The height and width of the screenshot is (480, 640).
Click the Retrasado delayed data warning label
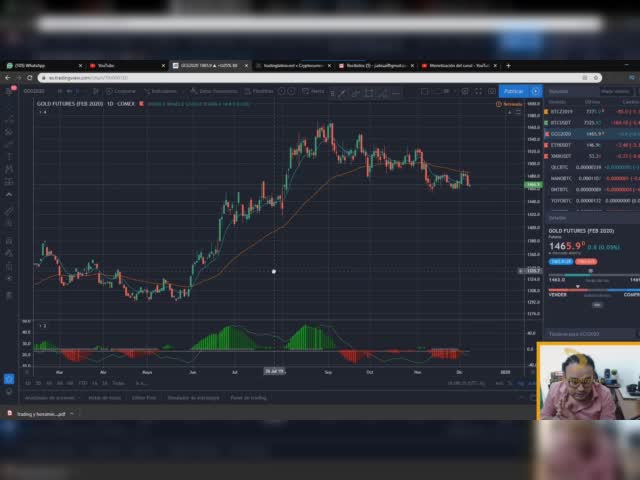coord(509,104)
